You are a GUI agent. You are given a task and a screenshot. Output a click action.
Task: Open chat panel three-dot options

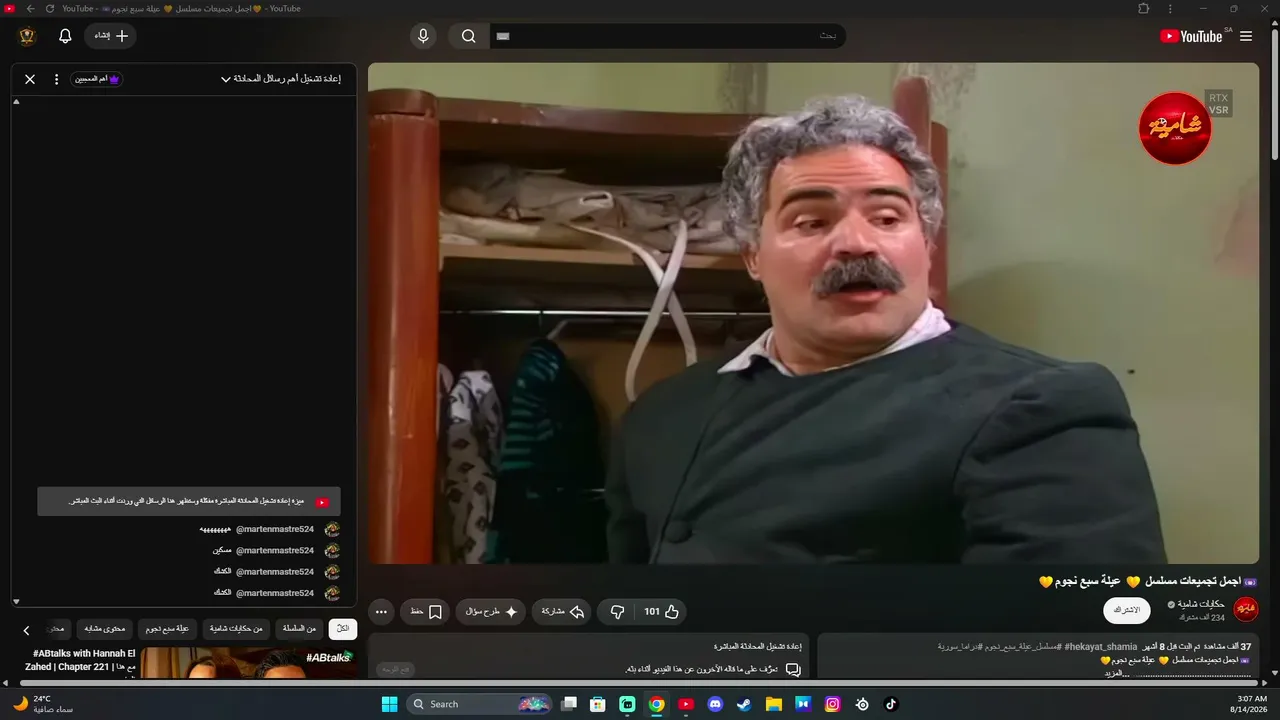[x=56, y=79]
